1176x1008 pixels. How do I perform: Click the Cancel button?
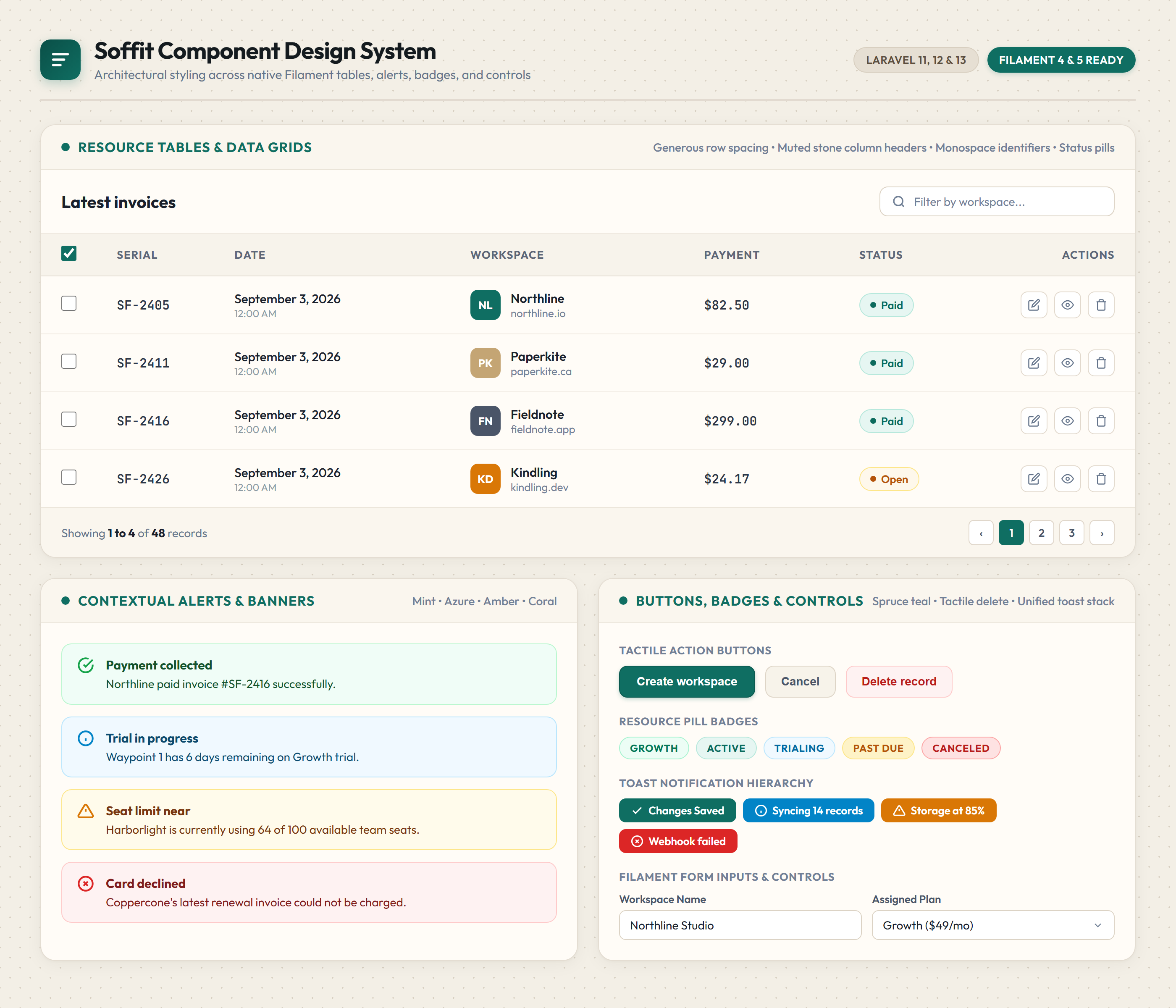tap(800, 682)
